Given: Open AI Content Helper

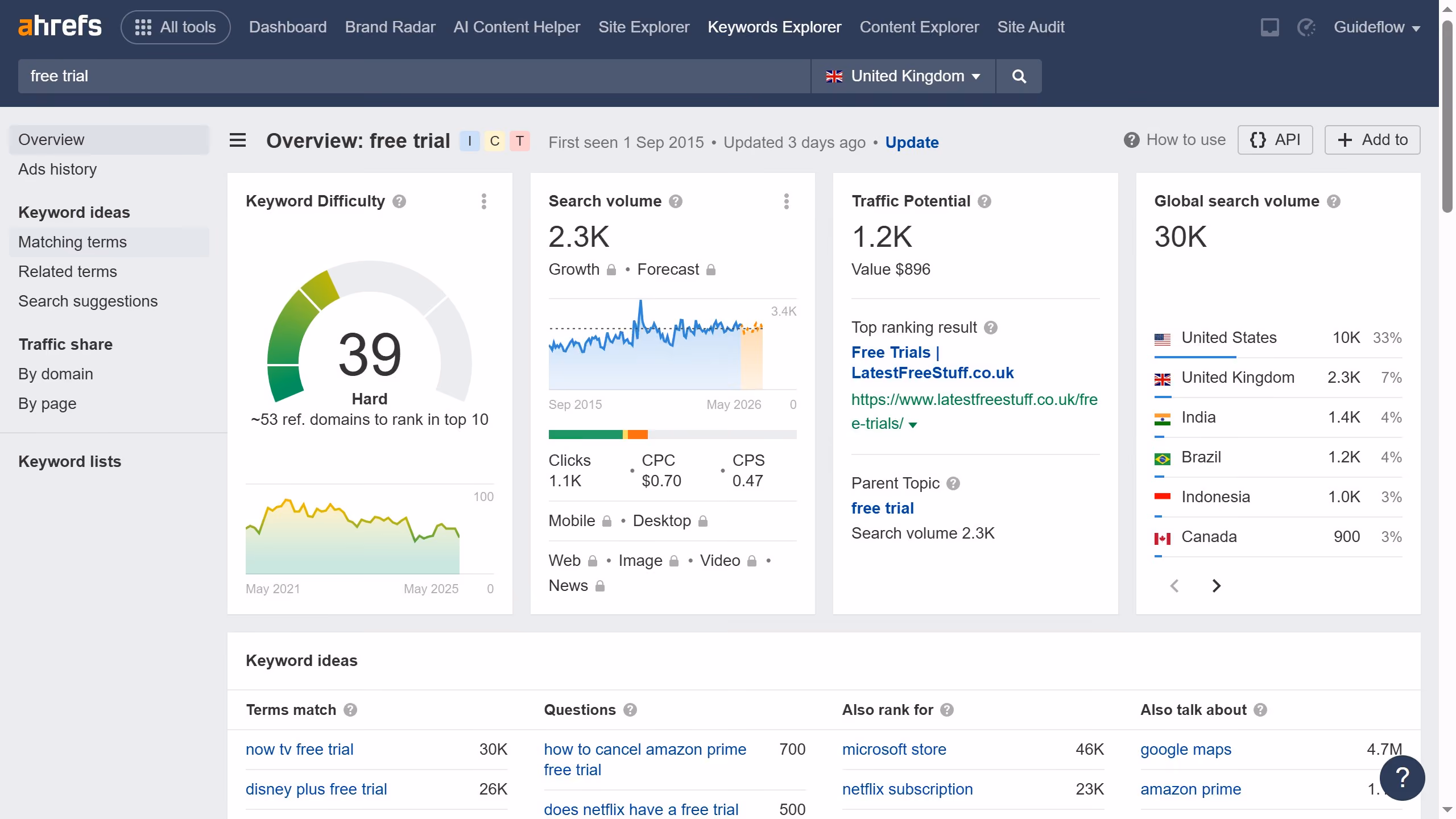Looking at the screenshot, I should point(516,27).
